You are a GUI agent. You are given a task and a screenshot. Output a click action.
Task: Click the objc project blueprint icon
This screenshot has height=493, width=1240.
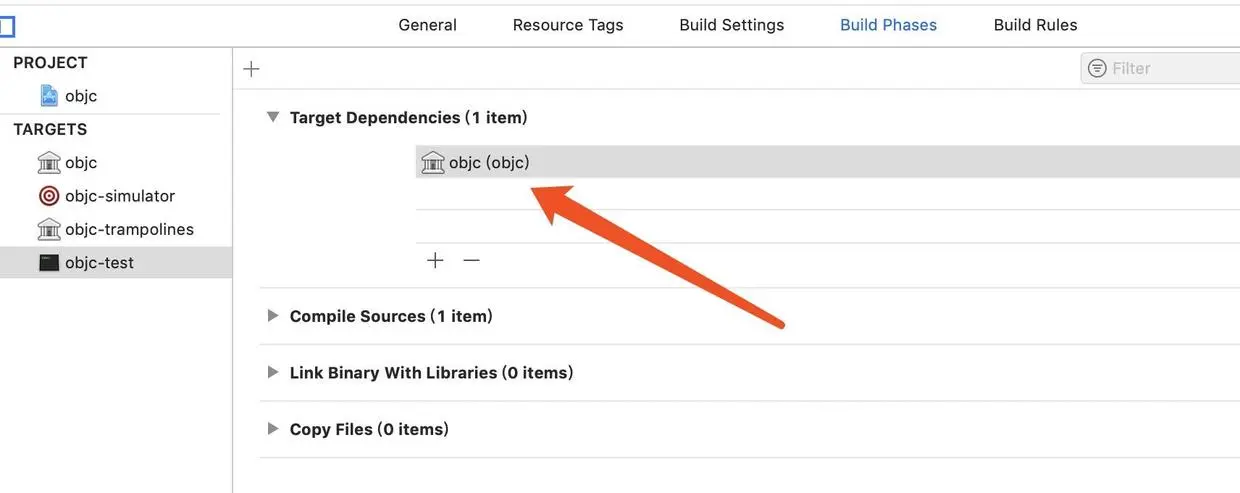(49, 96)
